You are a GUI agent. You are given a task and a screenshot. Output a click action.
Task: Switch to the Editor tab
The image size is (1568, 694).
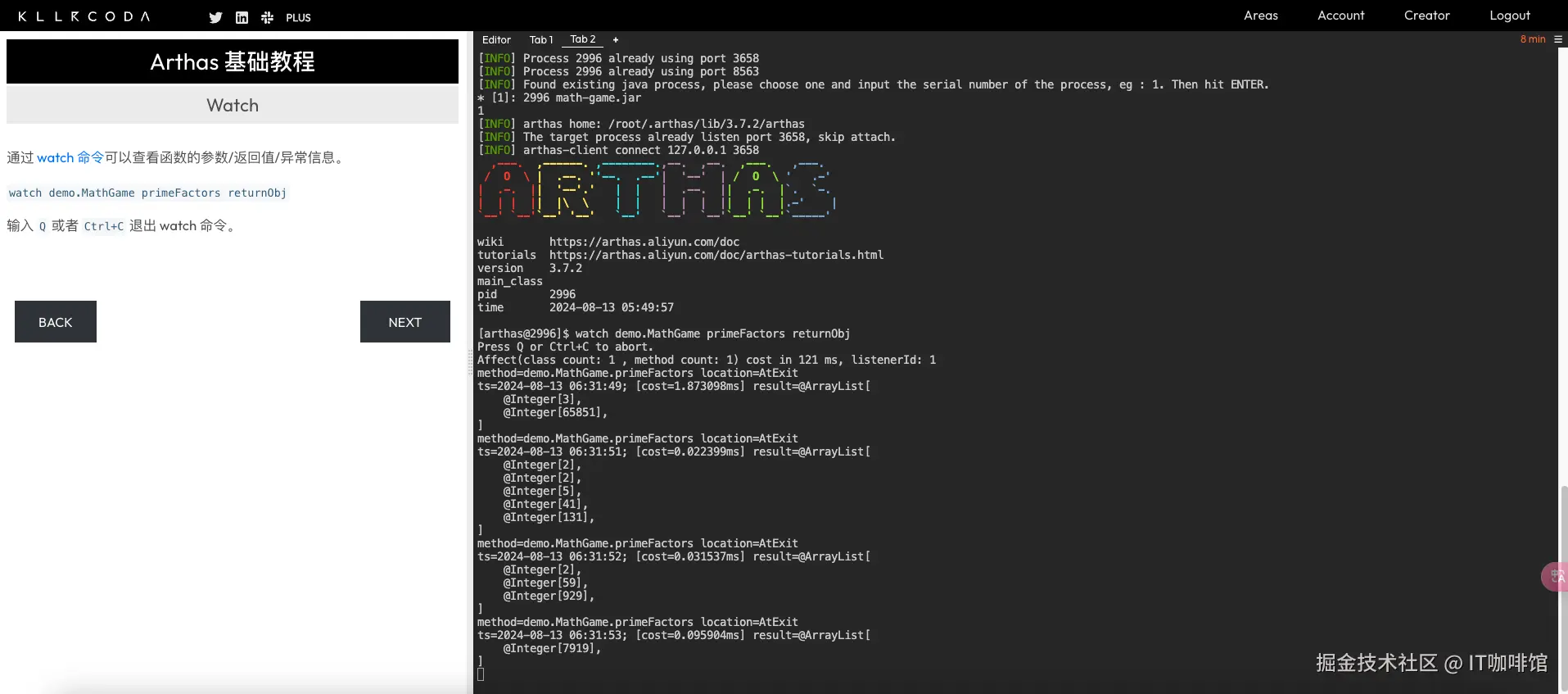tap(496, 39)
